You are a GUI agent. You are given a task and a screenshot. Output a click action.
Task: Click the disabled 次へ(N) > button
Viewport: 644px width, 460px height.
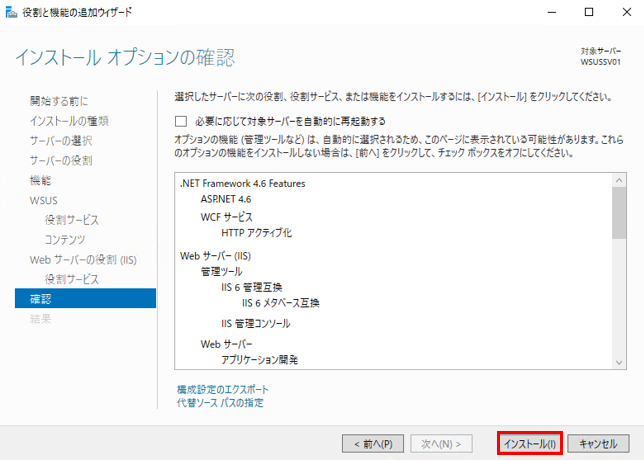click(x=441, y=444)
